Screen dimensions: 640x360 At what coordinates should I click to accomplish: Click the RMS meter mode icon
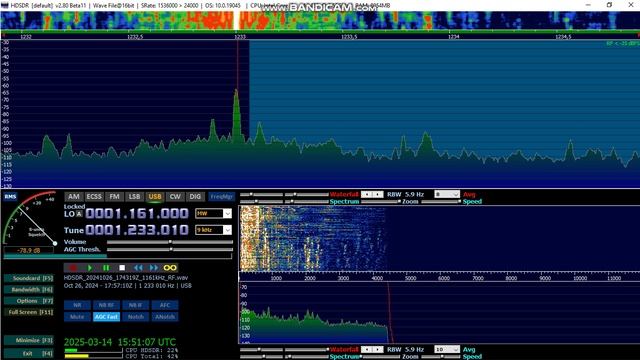pyautogui.click(x=10, y=197)
